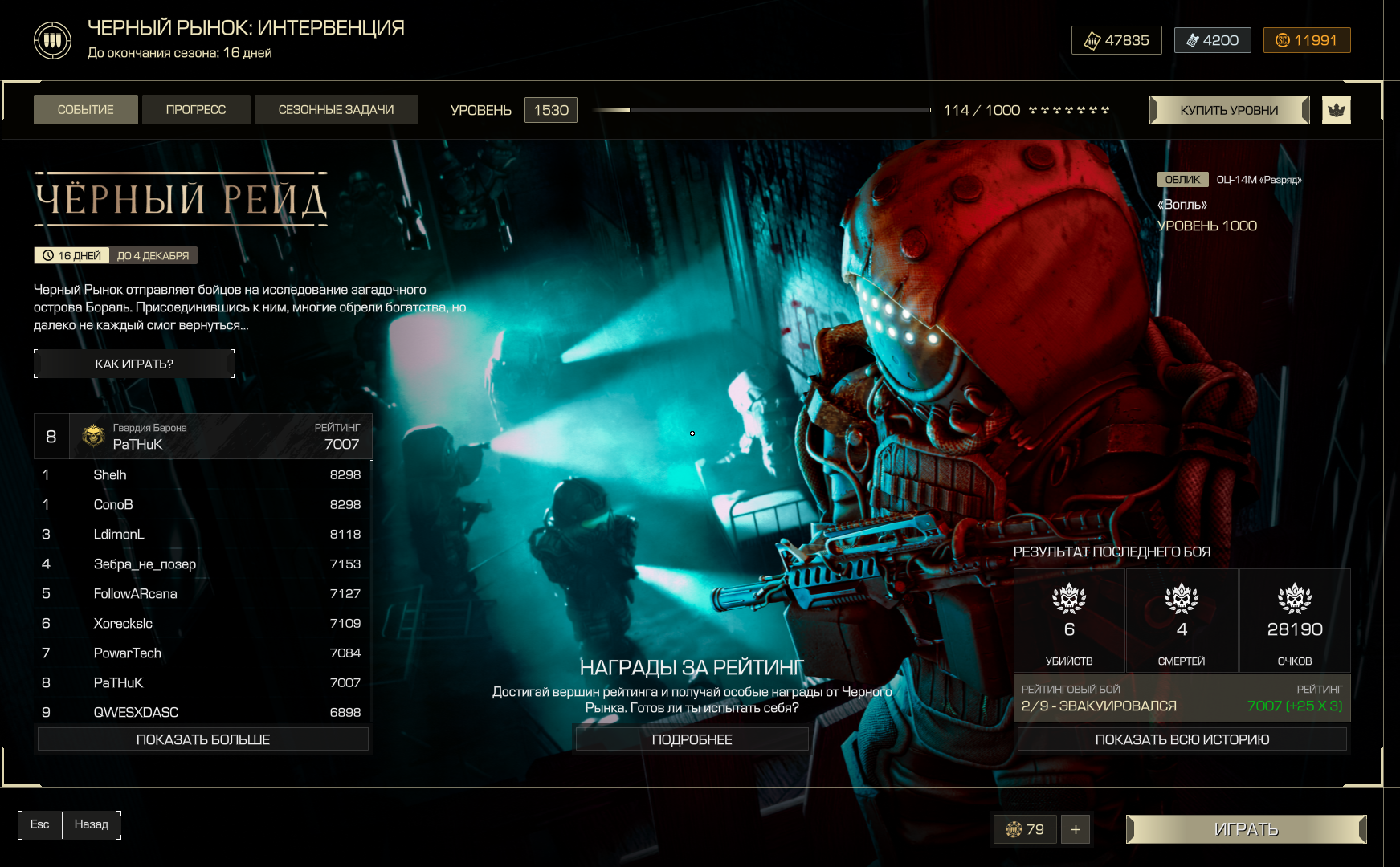Click the ПОДРОБНЕЕ rewards button

pos(692,739)
